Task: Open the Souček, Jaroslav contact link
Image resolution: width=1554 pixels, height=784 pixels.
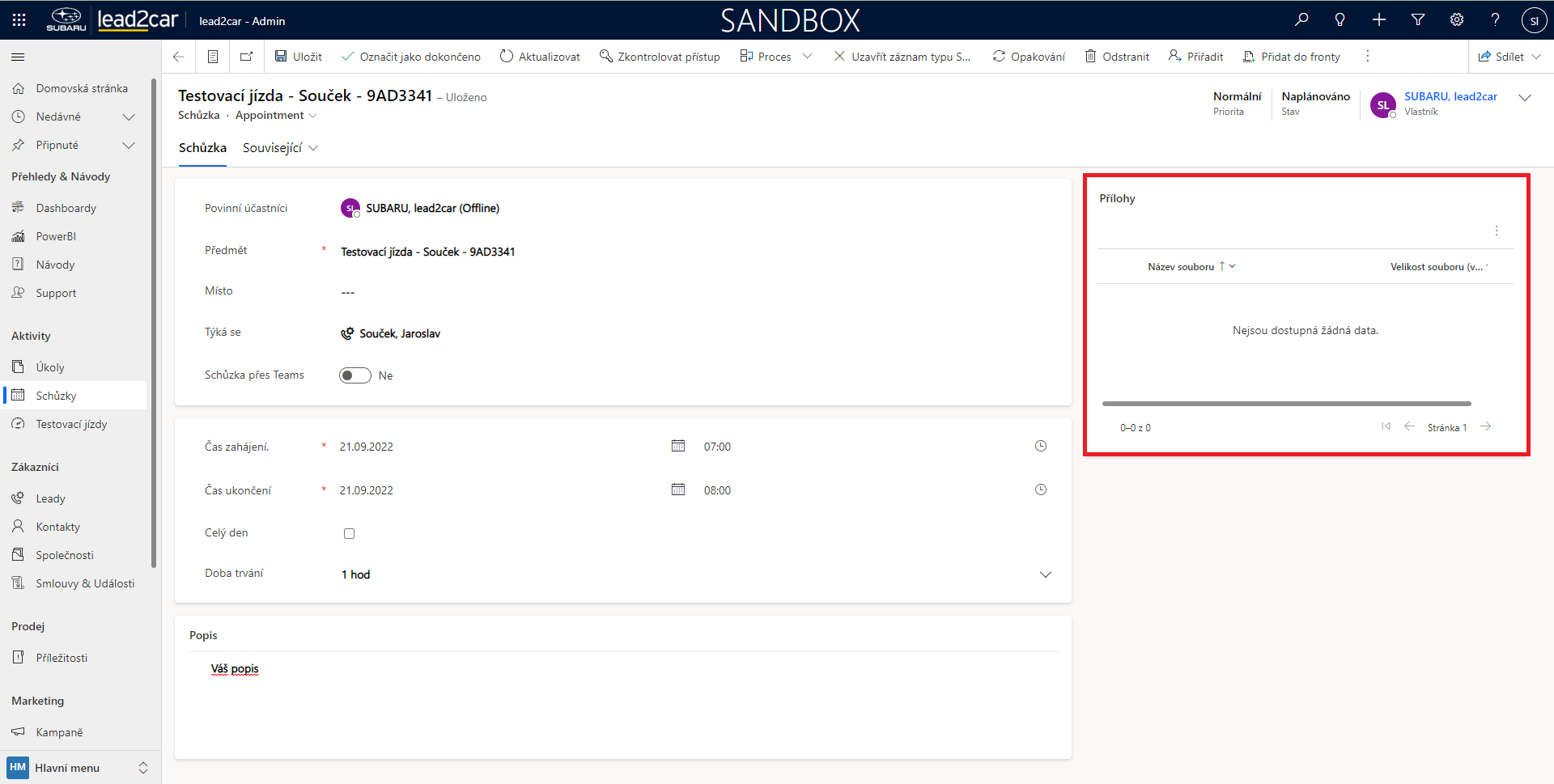Action: tap(400, 333)
